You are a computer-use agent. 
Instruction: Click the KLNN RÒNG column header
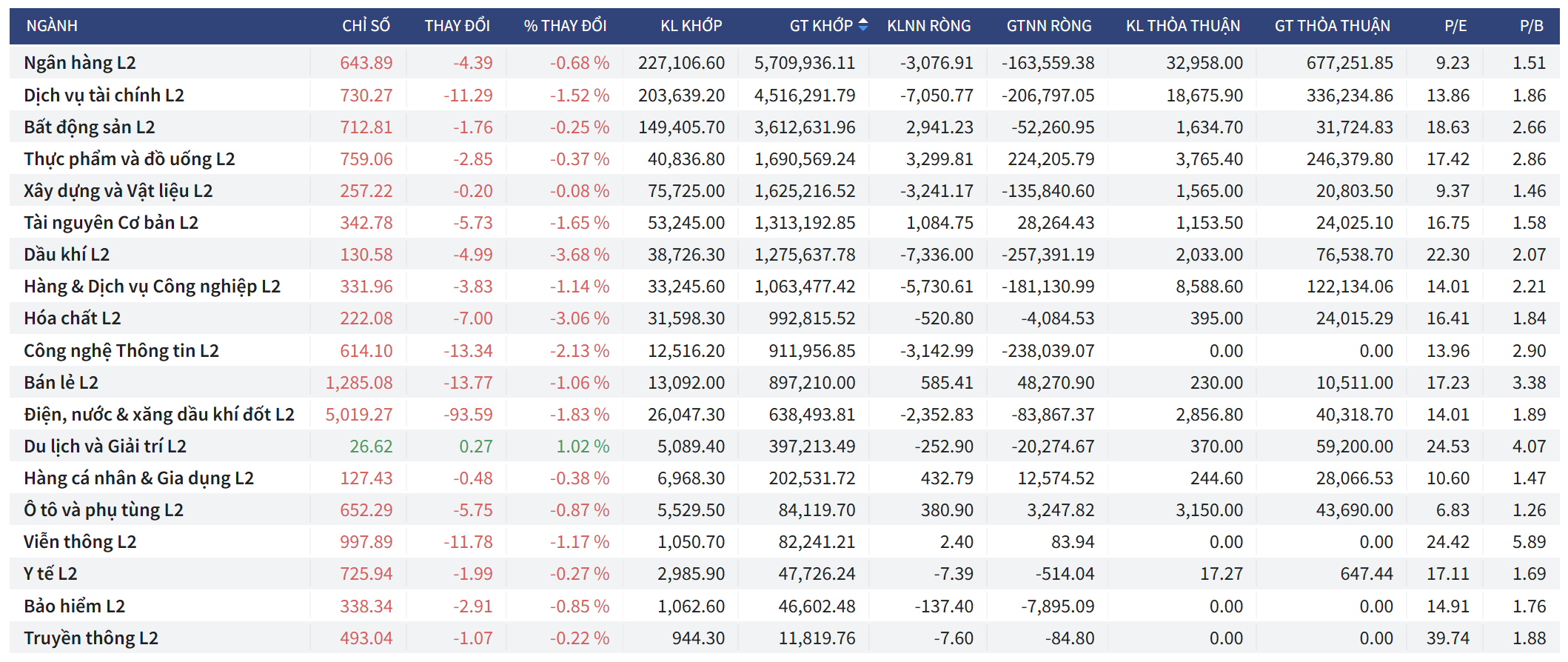click(928, 26)
